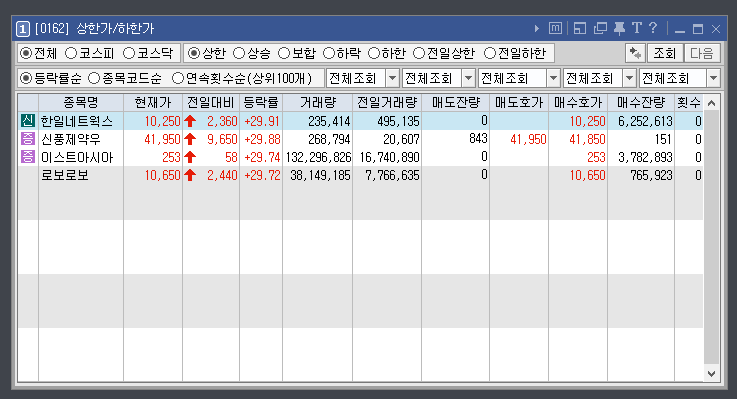The height and width of the screenshot is (399, 737).
Task: Click the 매수호가 column header
Action: pyautogui.click(x=578, y=102)
